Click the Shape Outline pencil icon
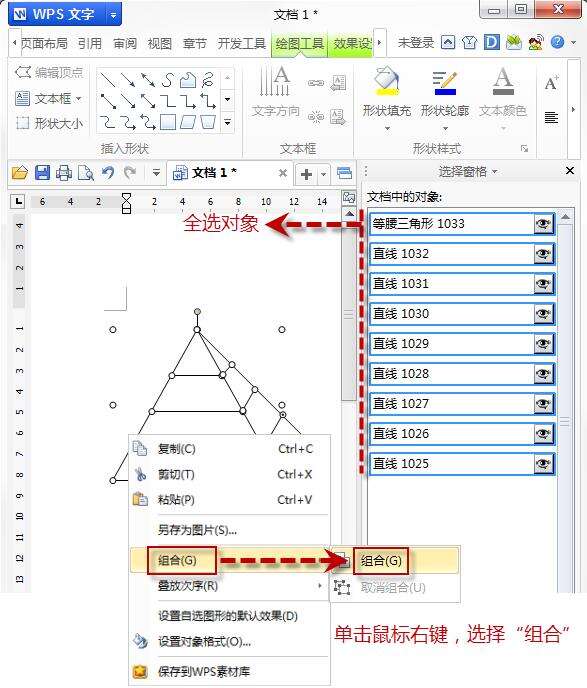The height and width of the screenshot is (688, 587). click(x=444, y=83)
